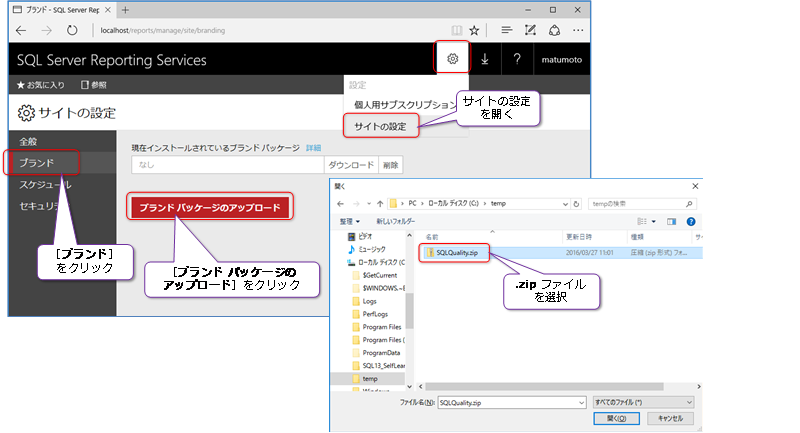Image resolution: width=800 pixels, height=433 pixels.
Task: Sort by 名前 column header
Action: [x=432, y=237]
